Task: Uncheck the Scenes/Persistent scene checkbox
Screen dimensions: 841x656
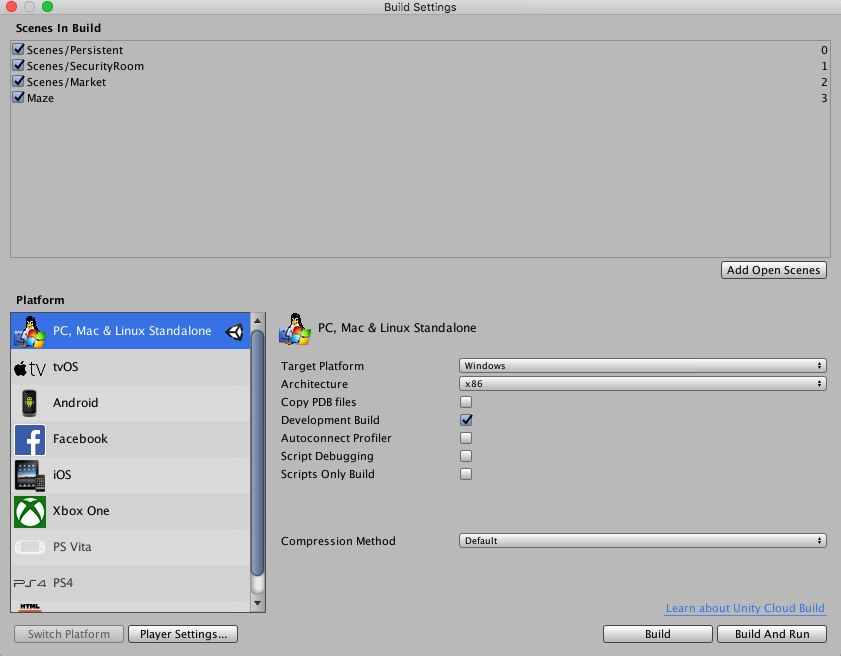Action: [19, 49]
